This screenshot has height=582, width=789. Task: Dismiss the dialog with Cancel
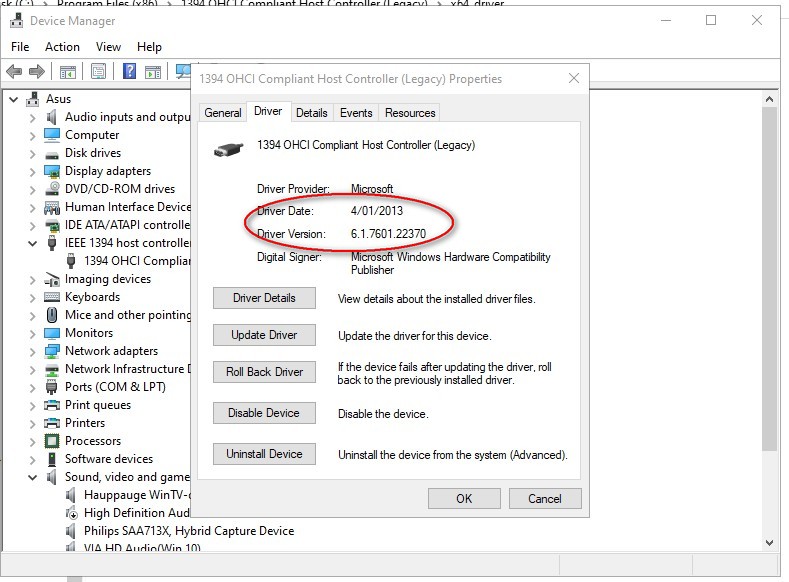click(x=545, y=498)
